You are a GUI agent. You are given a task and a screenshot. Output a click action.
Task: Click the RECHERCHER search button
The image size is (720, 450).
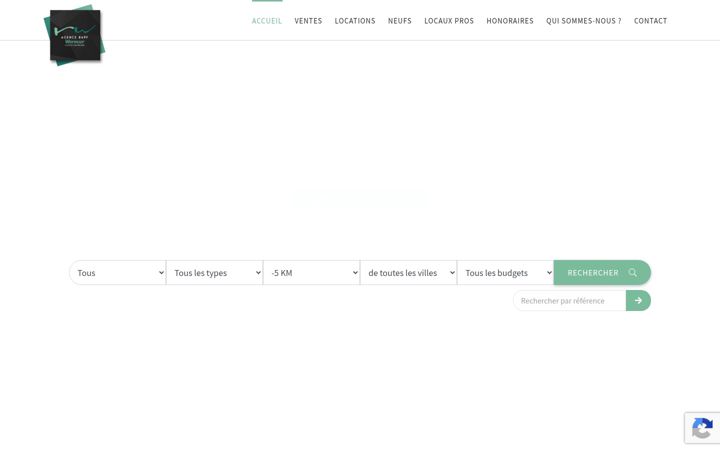(602, 273)
